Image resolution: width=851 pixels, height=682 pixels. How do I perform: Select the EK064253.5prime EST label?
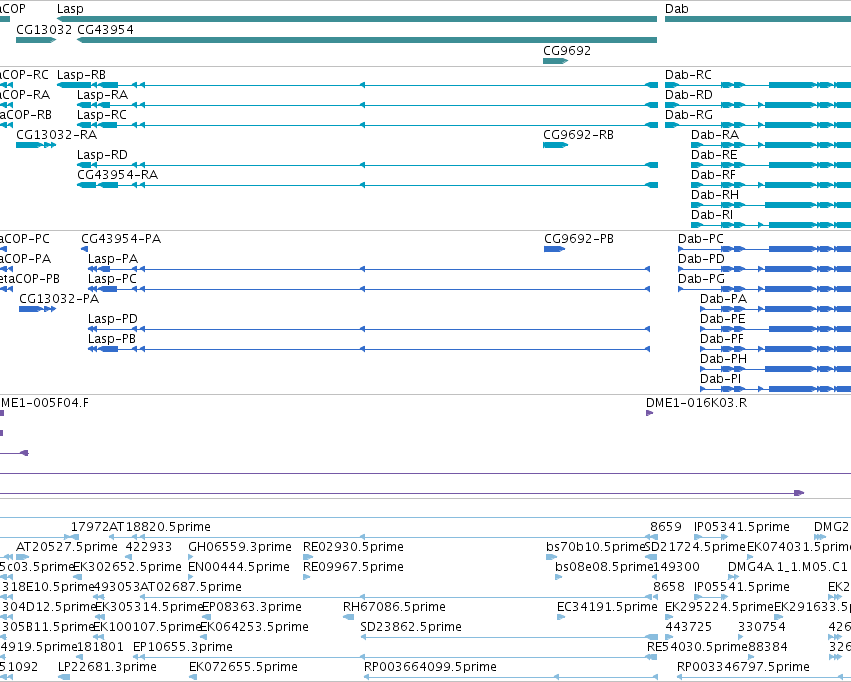(255, 627)
